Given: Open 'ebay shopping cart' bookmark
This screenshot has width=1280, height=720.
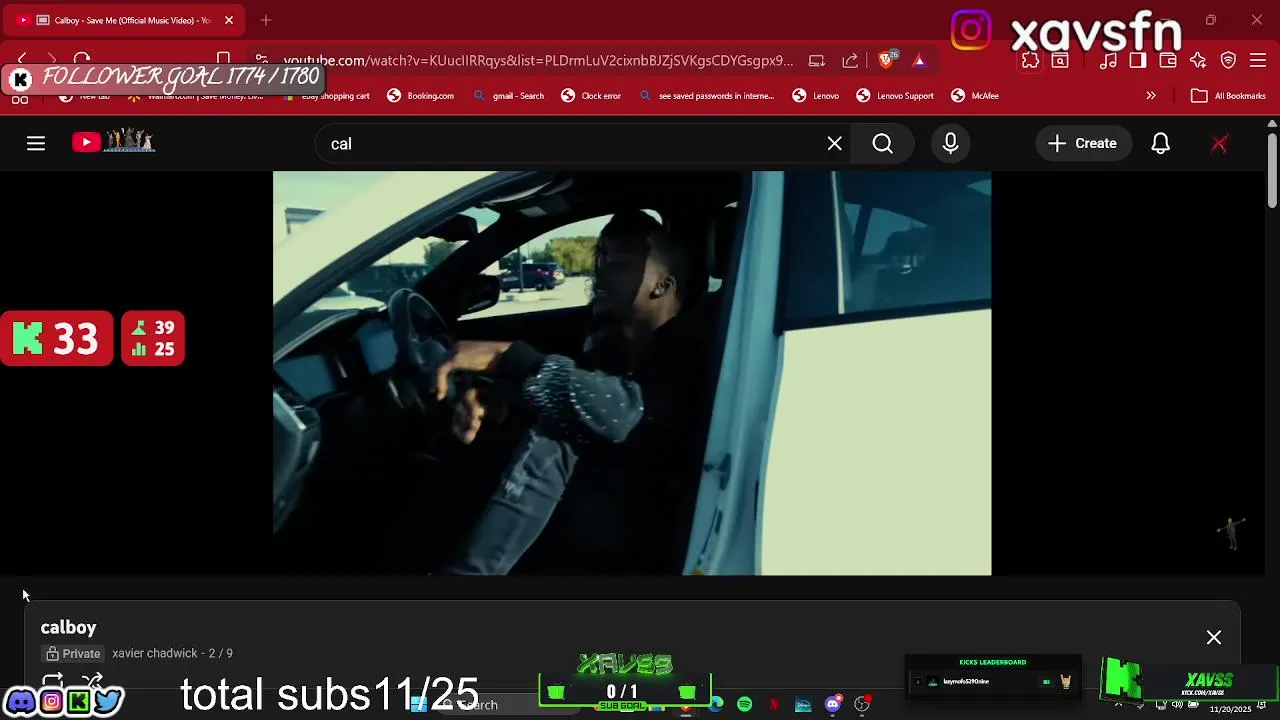Looking at the screenshot, I should click(x=327, y=96).
